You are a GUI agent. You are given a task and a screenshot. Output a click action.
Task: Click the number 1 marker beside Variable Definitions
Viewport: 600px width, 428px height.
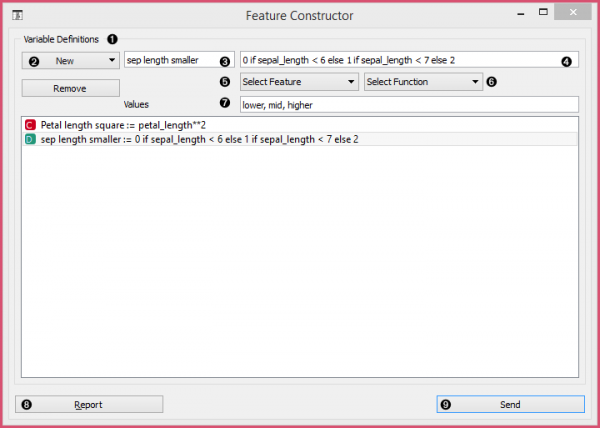tap(111, 39)
